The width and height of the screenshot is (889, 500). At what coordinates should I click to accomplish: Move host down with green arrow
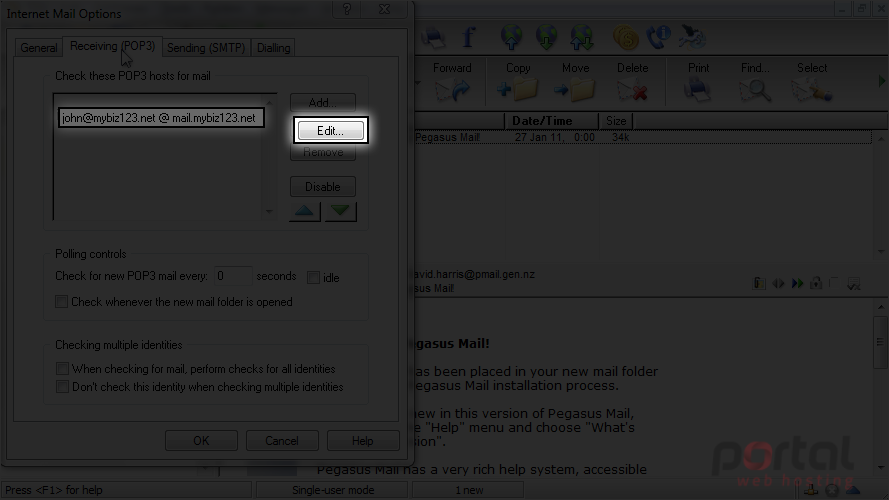pos(340,211)
